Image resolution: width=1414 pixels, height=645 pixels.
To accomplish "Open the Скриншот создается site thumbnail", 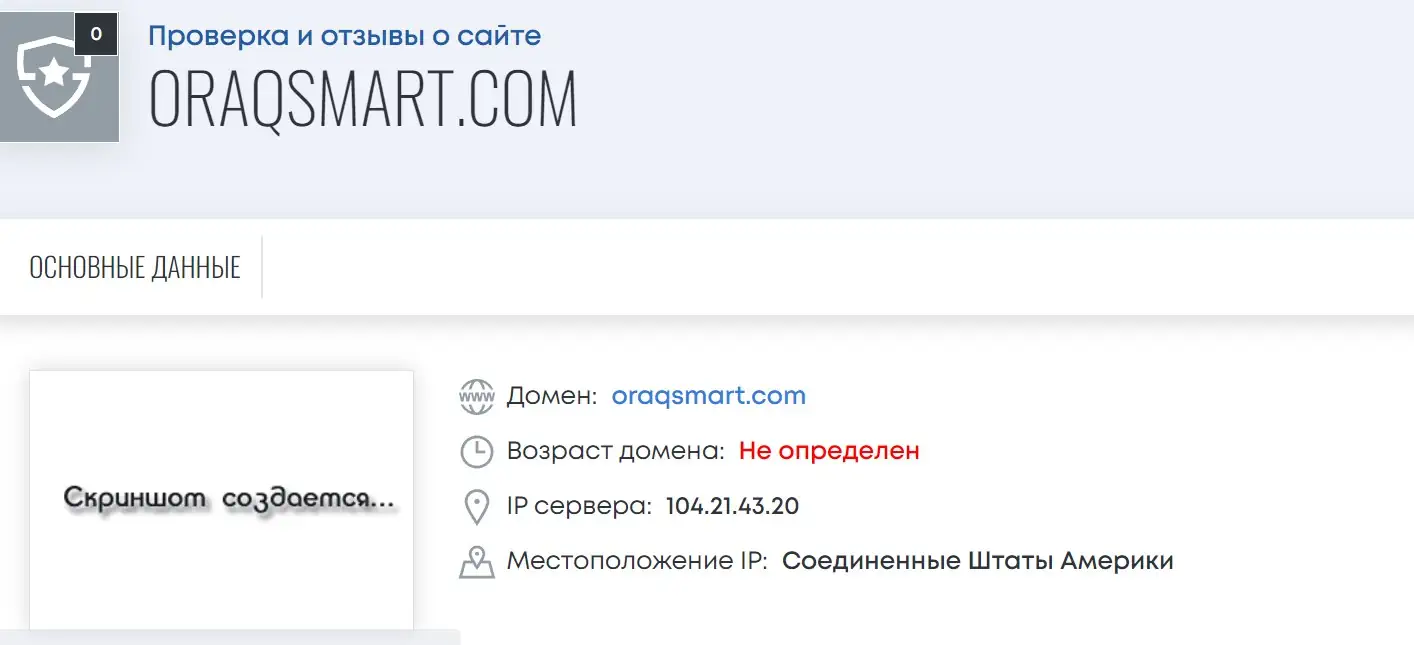I will point(221,500).
